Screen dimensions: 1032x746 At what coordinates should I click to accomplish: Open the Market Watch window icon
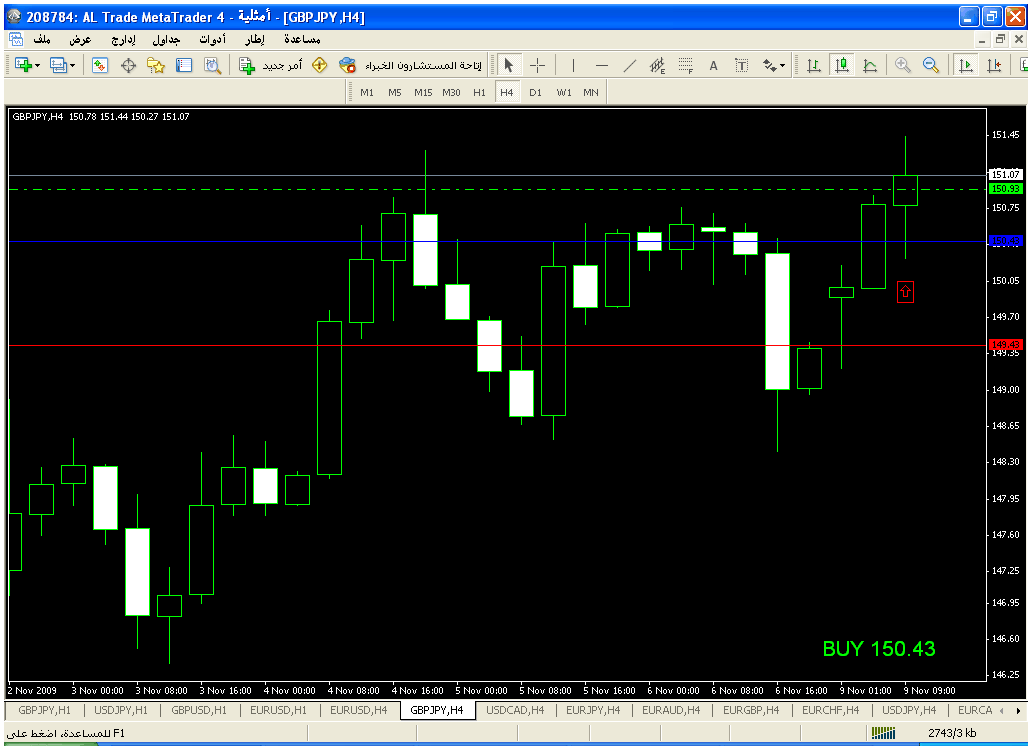[x=100, y=65]
